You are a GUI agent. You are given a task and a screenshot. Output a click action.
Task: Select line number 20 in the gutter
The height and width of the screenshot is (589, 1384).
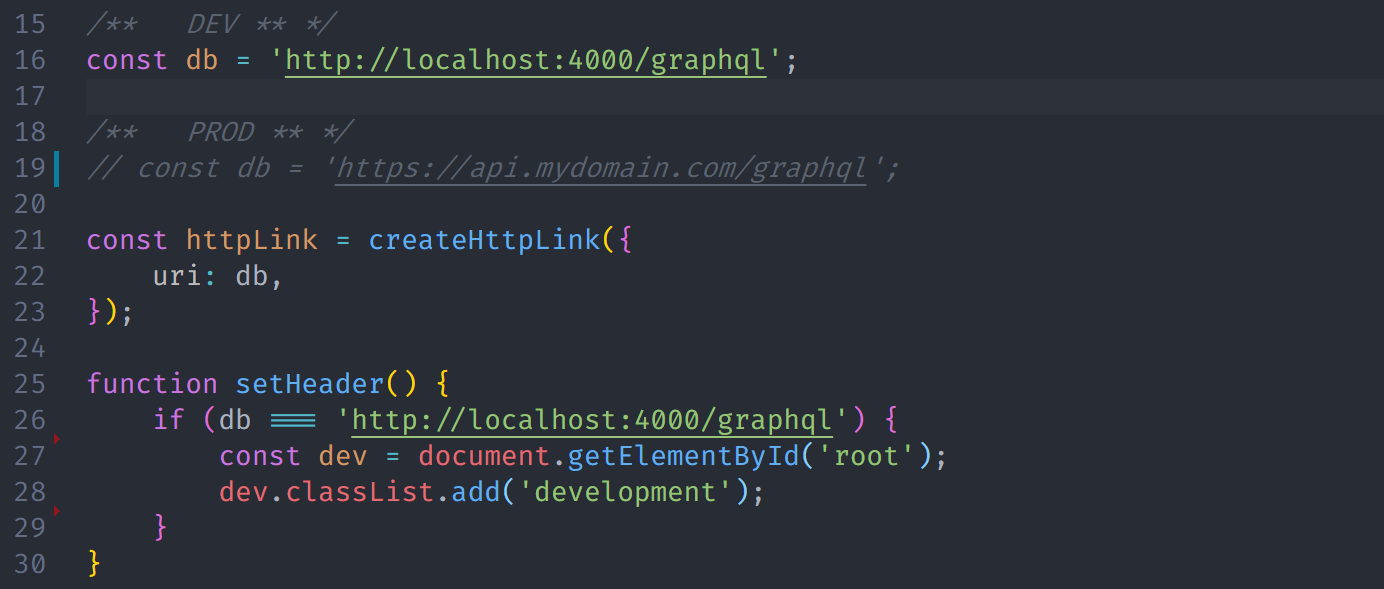(x=31, y=204)
